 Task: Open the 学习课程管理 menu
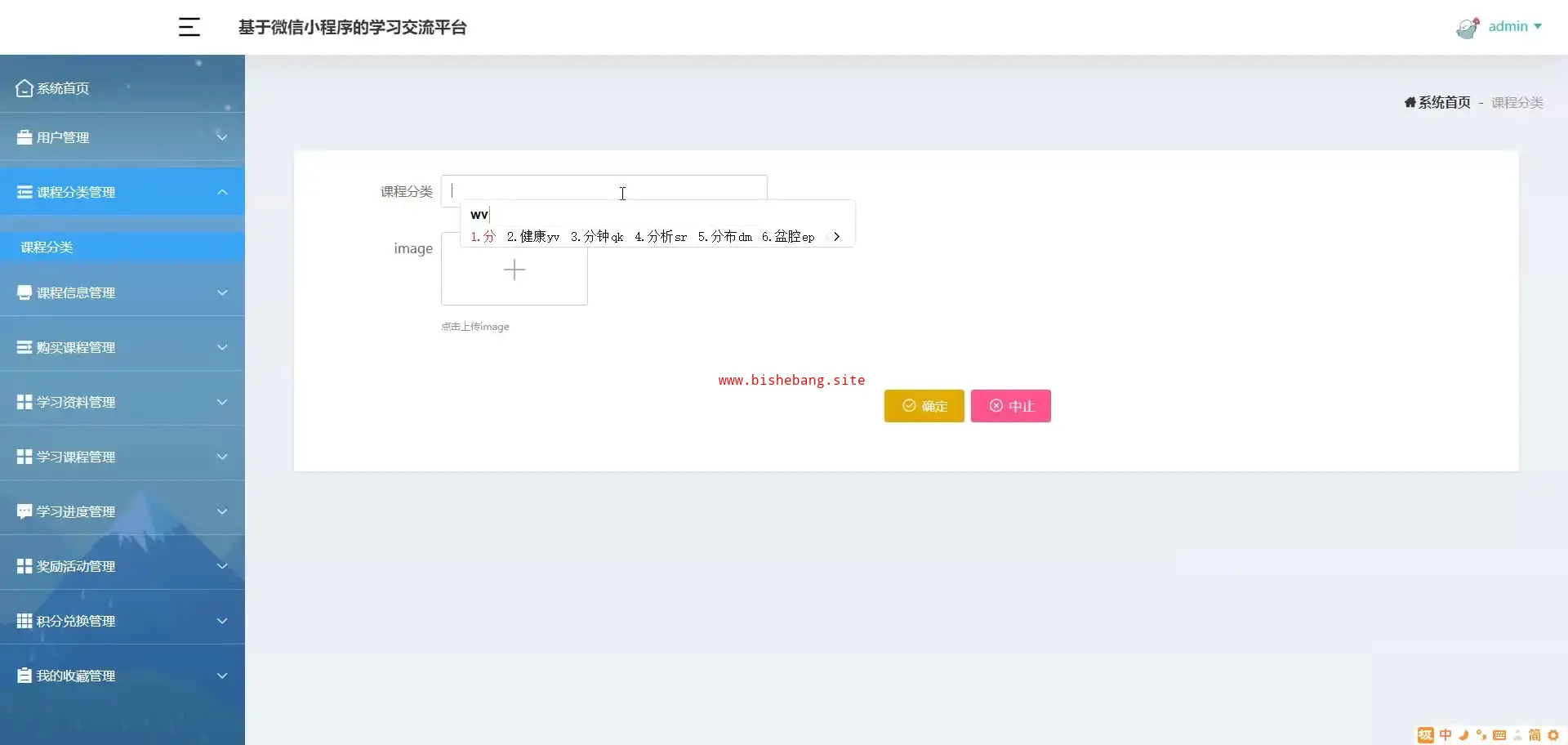pyautogui.click(x=122, y=457)
